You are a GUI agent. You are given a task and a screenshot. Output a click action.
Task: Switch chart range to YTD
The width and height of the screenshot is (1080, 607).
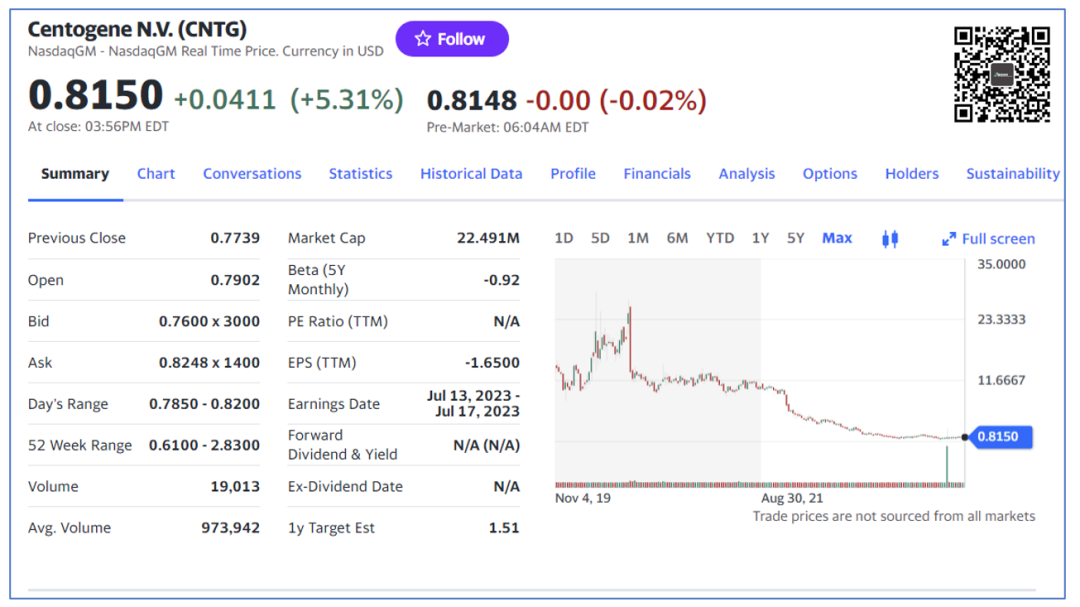(720, 238)
